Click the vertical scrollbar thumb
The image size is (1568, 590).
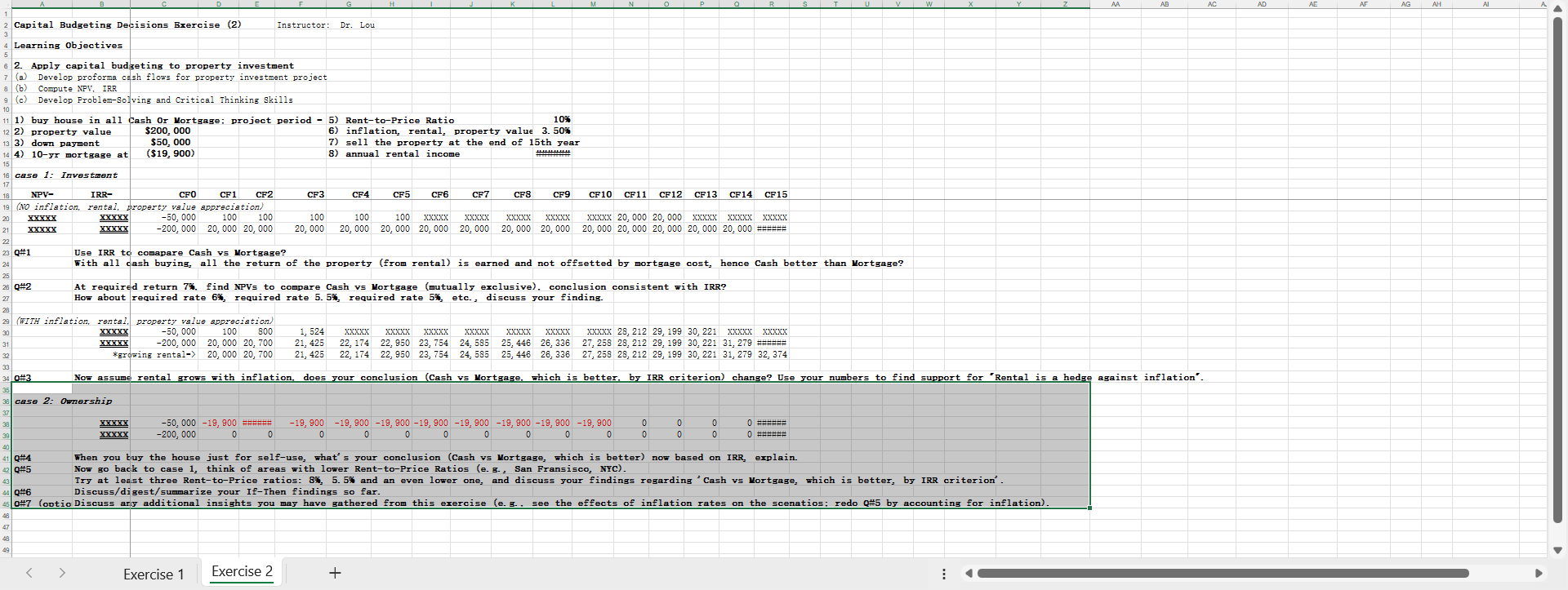(1557, 269)
